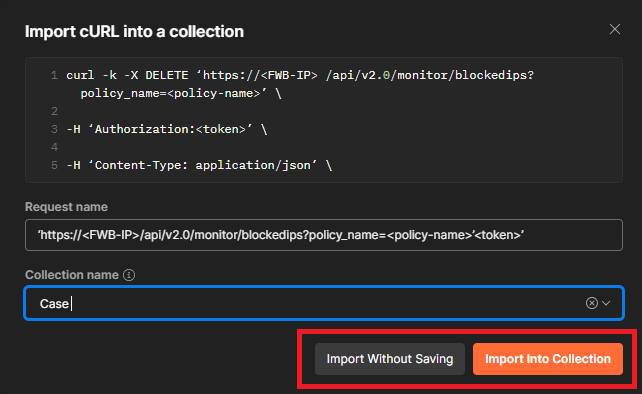The height and width of the screenshot is (394, 642).
Task: Open the Collection name dropdown chevron
Action: tap(606, 303)
